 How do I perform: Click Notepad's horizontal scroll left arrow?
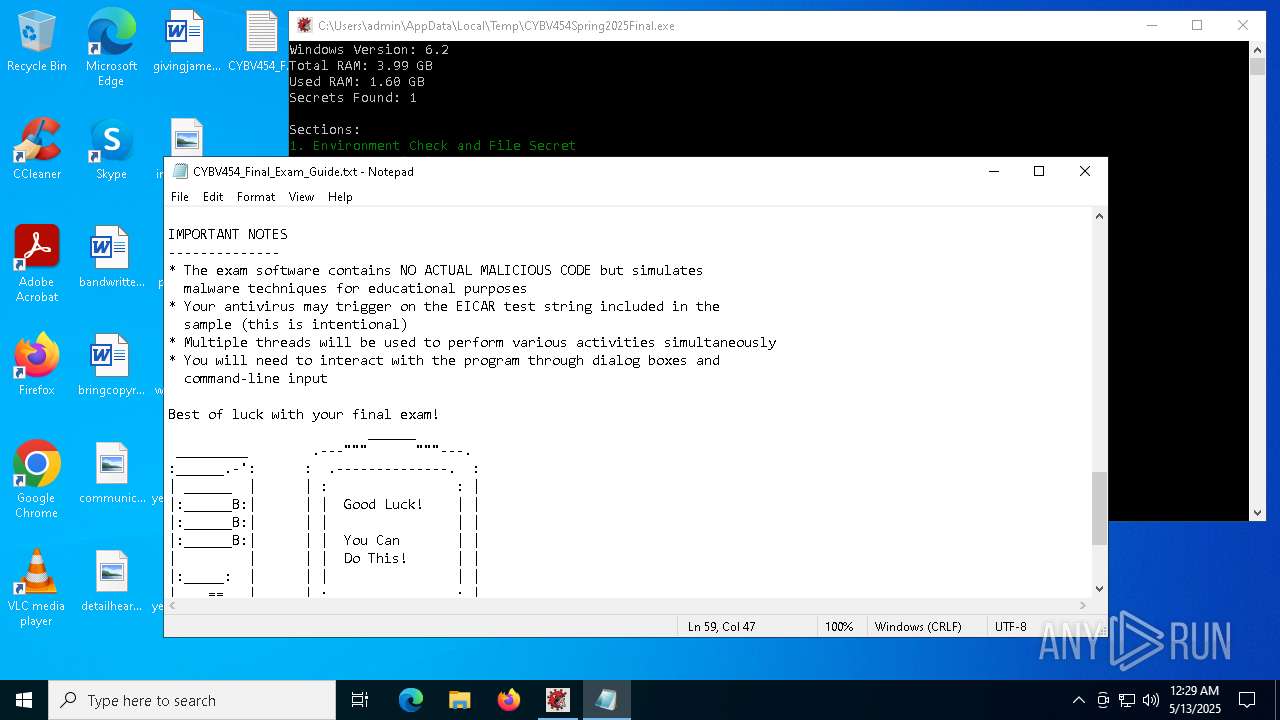173,605
